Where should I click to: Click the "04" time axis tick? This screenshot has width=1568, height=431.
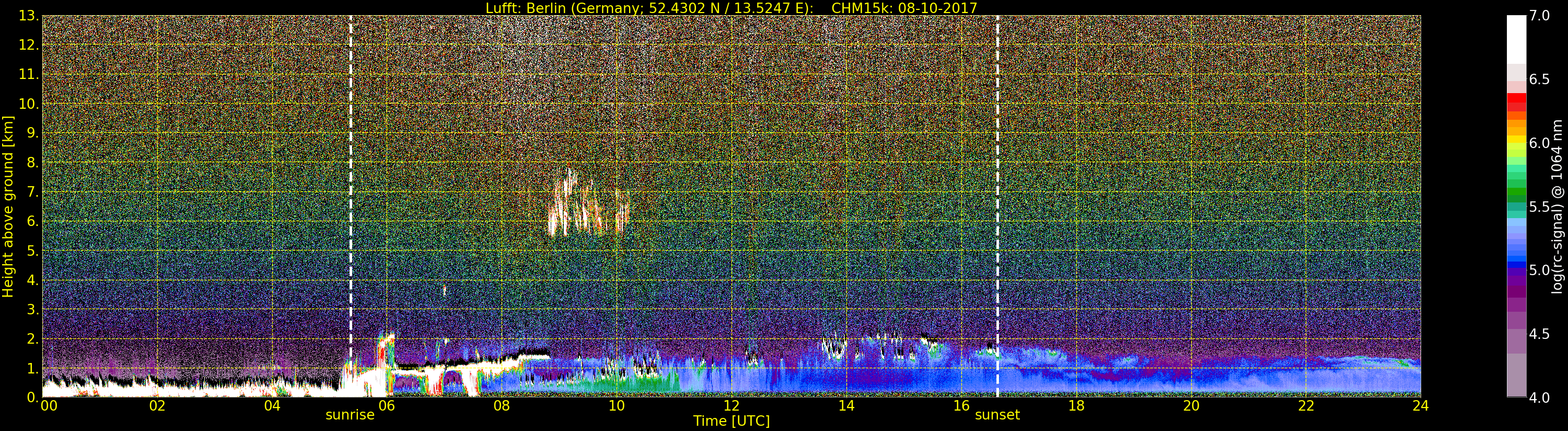(x=272, y=406)
